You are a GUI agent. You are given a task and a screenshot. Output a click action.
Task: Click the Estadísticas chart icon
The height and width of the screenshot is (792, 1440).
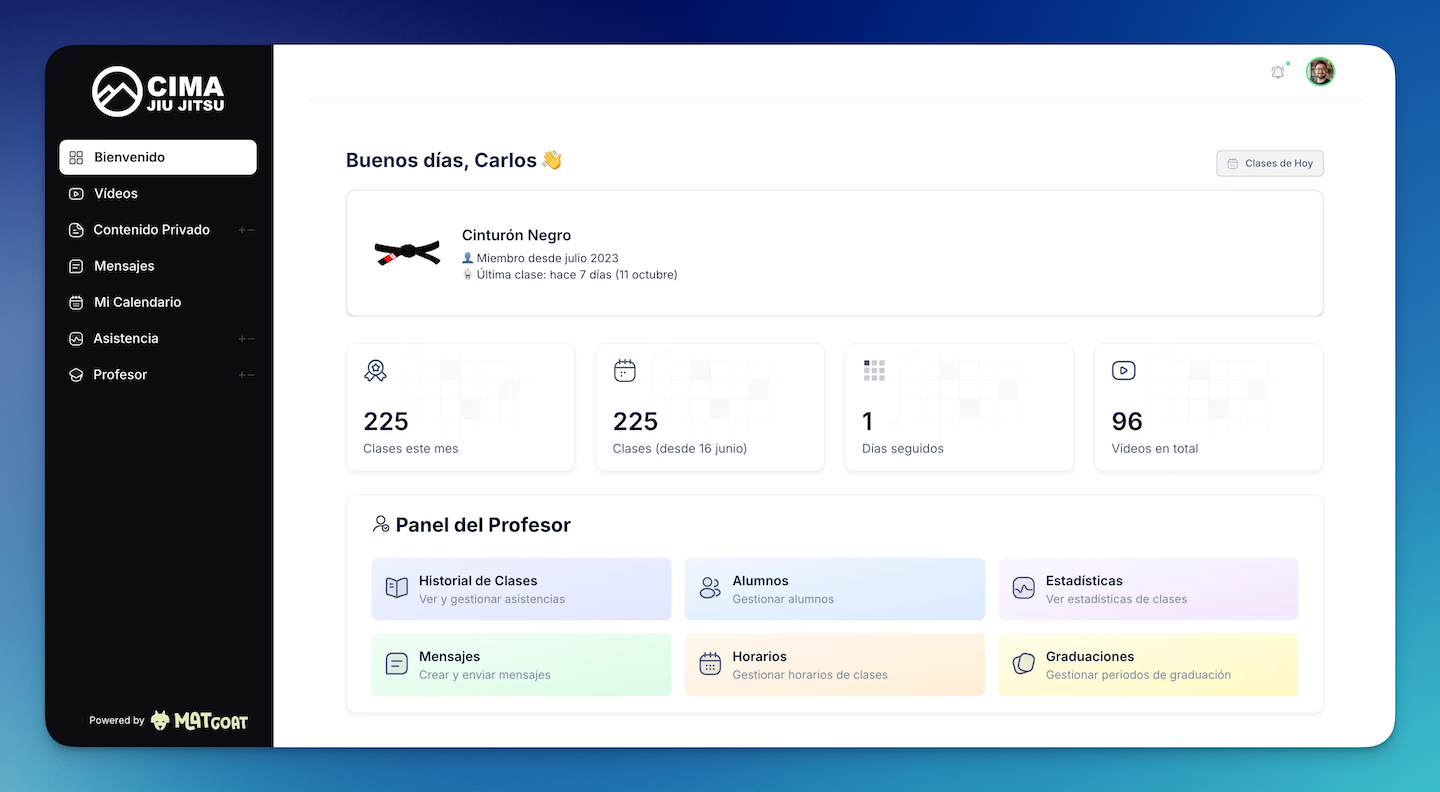pyautogui.click(x=1023, y=588)
